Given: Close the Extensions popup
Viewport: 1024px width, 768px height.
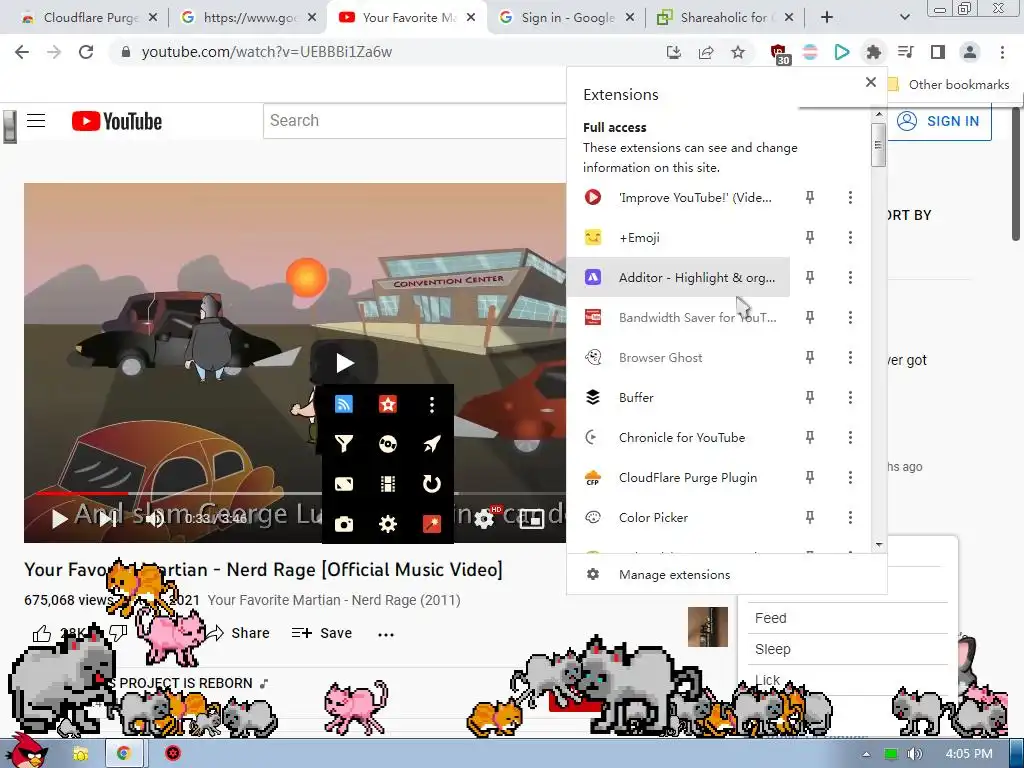Looking at the screenshot, I should (x=871, y=82).
